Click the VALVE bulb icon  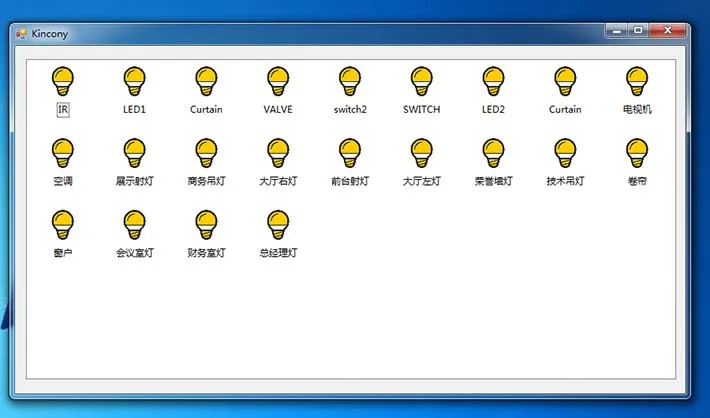coord(278,81)
